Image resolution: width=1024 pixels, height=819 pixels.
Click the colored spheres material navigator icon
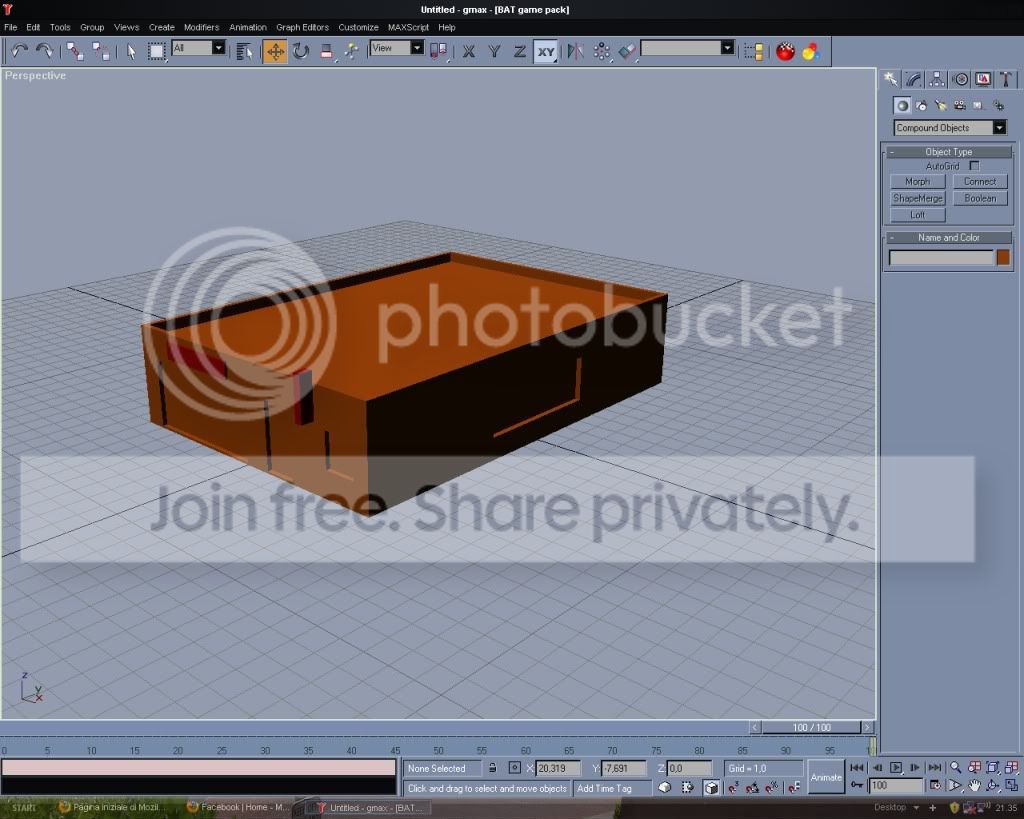coord(810,51)
